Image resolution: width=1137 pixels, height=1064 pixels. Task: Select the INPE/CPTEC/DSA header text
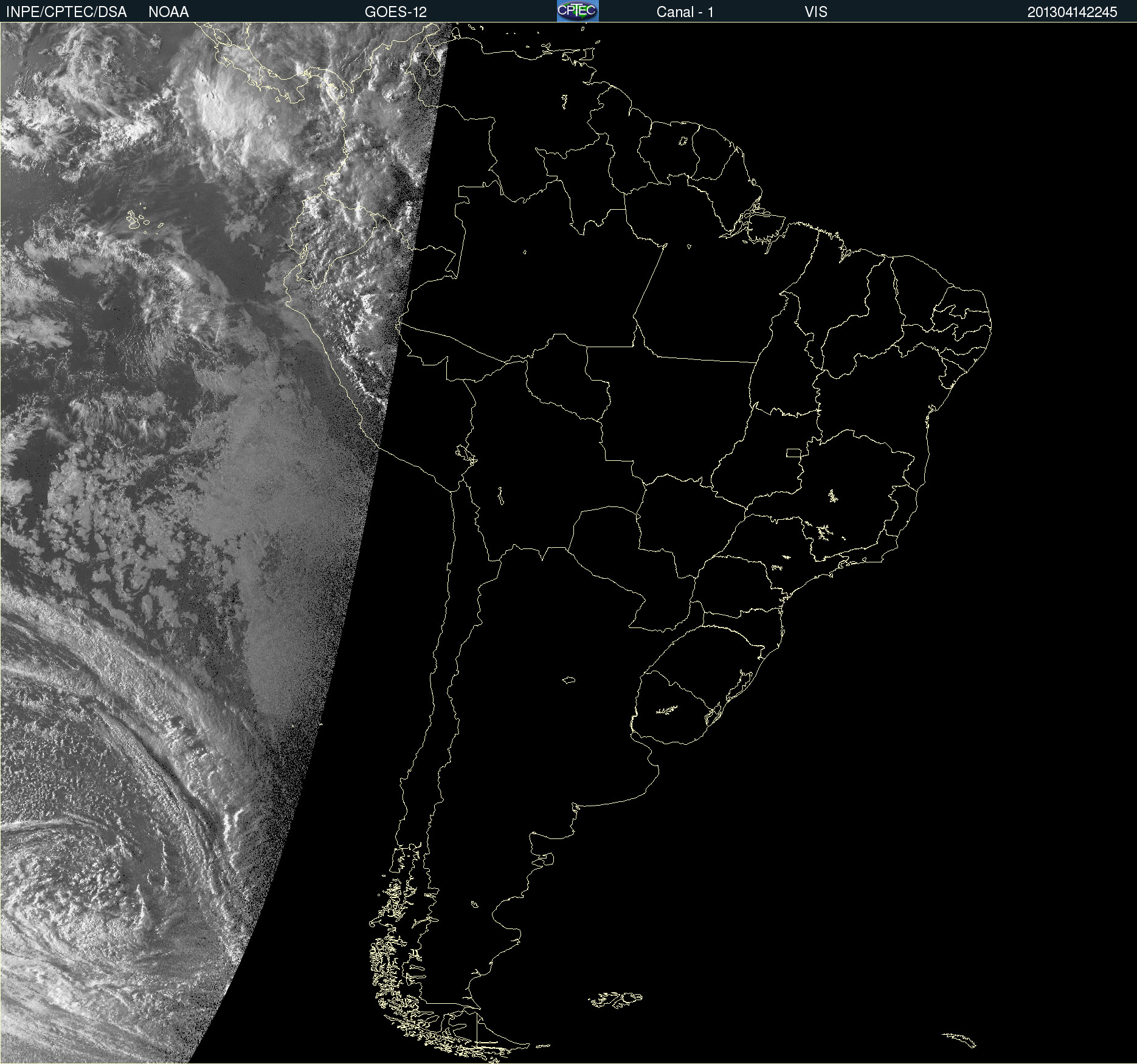[66, 12]
